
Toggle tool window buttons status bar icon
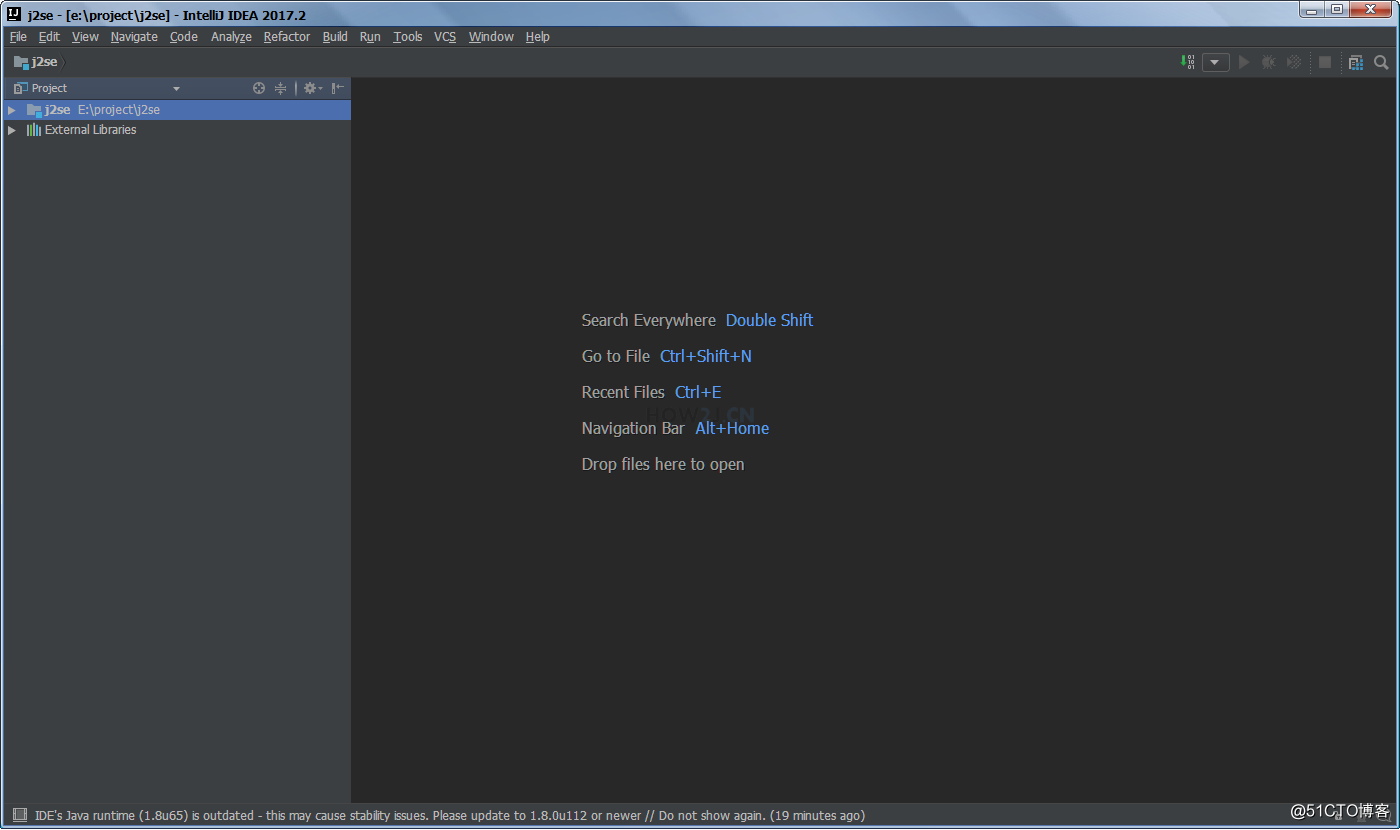19,815
